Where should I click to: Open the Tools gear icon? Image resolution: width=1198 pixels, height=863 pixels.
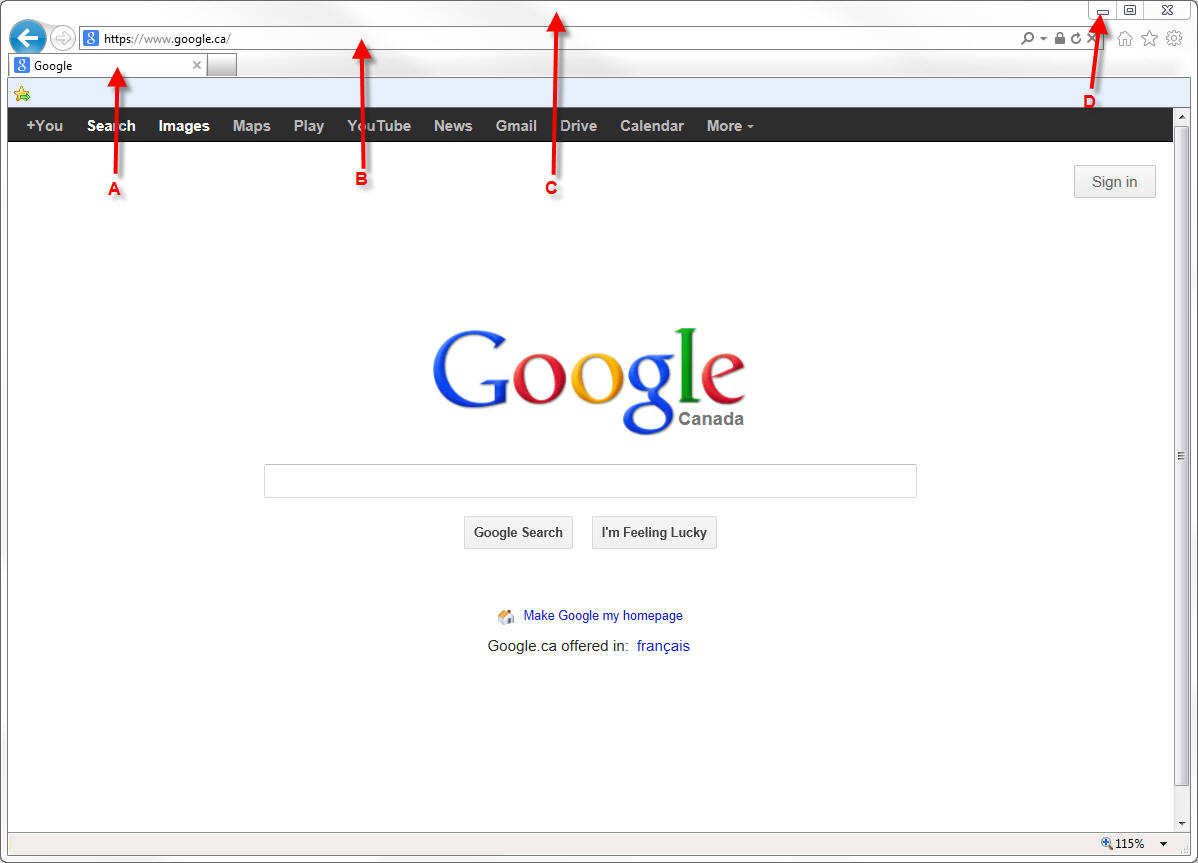[x=1174, y=38]
